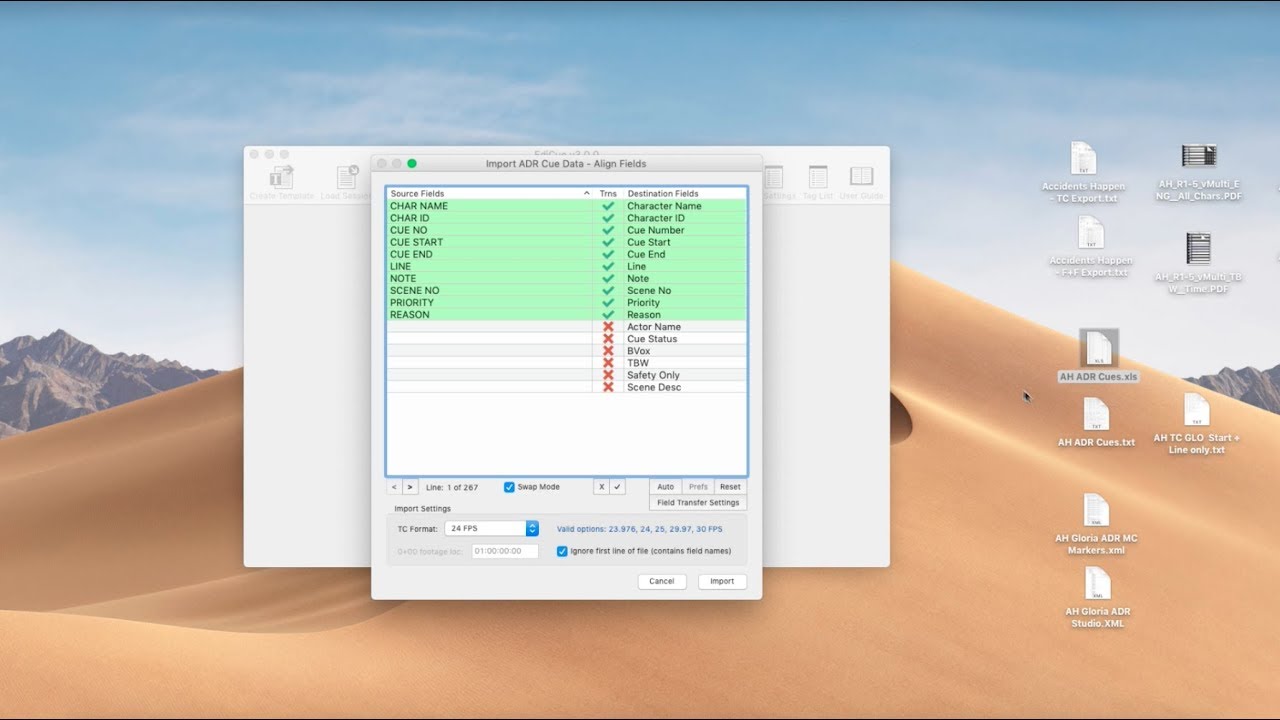This screenshot has height=720, width=1280.
Task: Click Source Fields column sort arrow
Action: 587,193
